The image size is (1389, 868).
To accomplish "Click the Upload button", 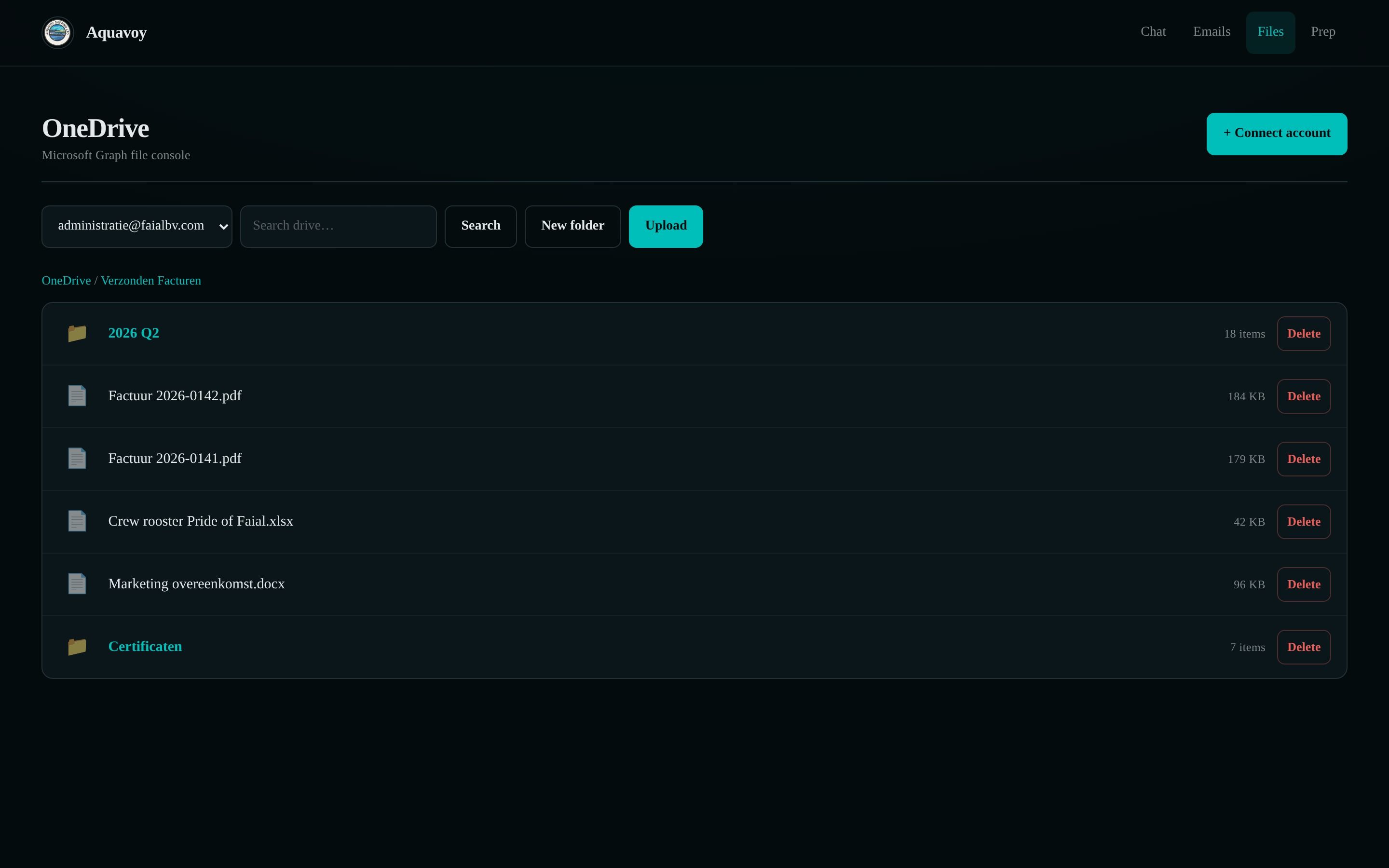I will coord(666,227).
